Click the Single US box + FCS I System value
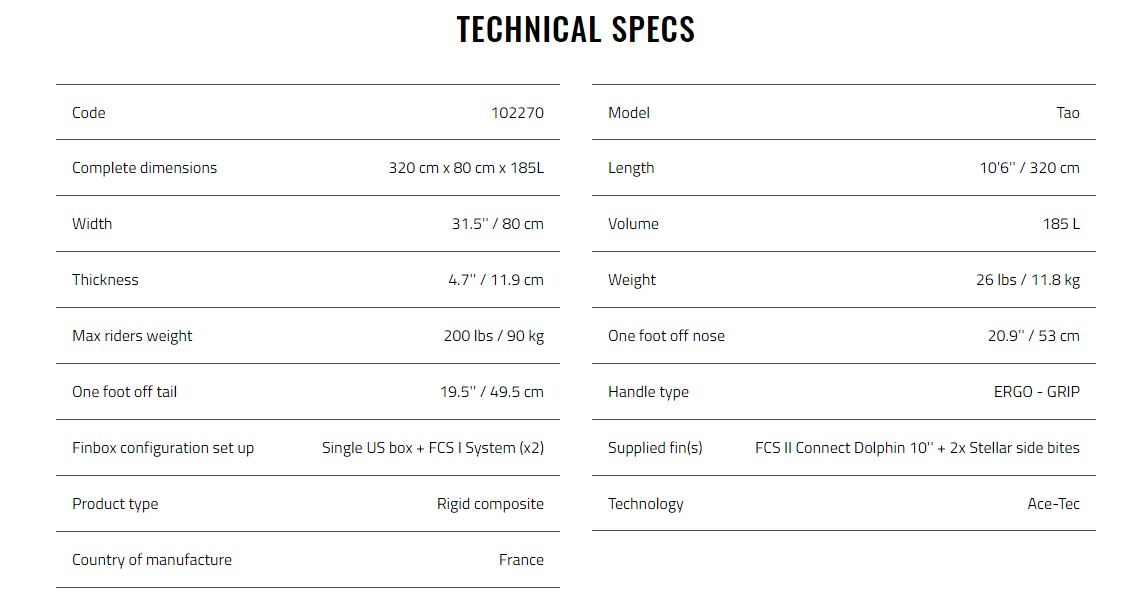This screenshot has width=1137, height=605. point(433,448)
